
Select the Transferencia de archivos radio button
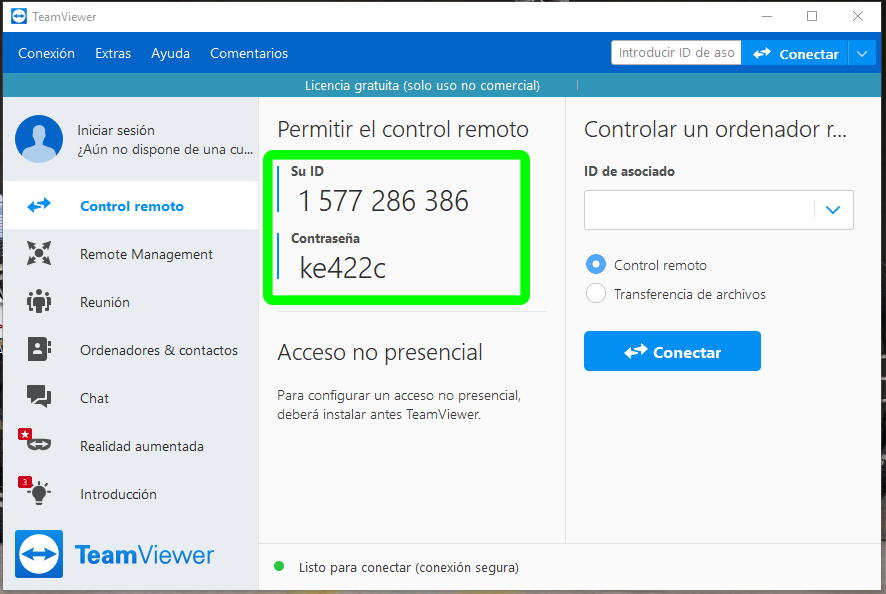click(x=596, y=293)
